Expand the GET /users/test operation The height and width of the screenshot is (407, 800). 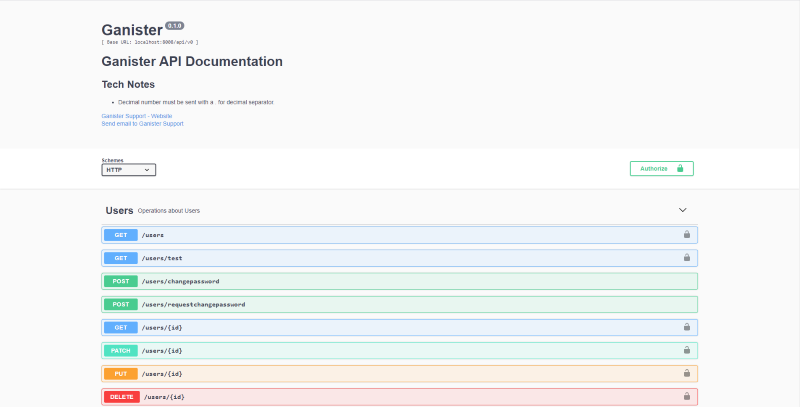coord(399,258)
